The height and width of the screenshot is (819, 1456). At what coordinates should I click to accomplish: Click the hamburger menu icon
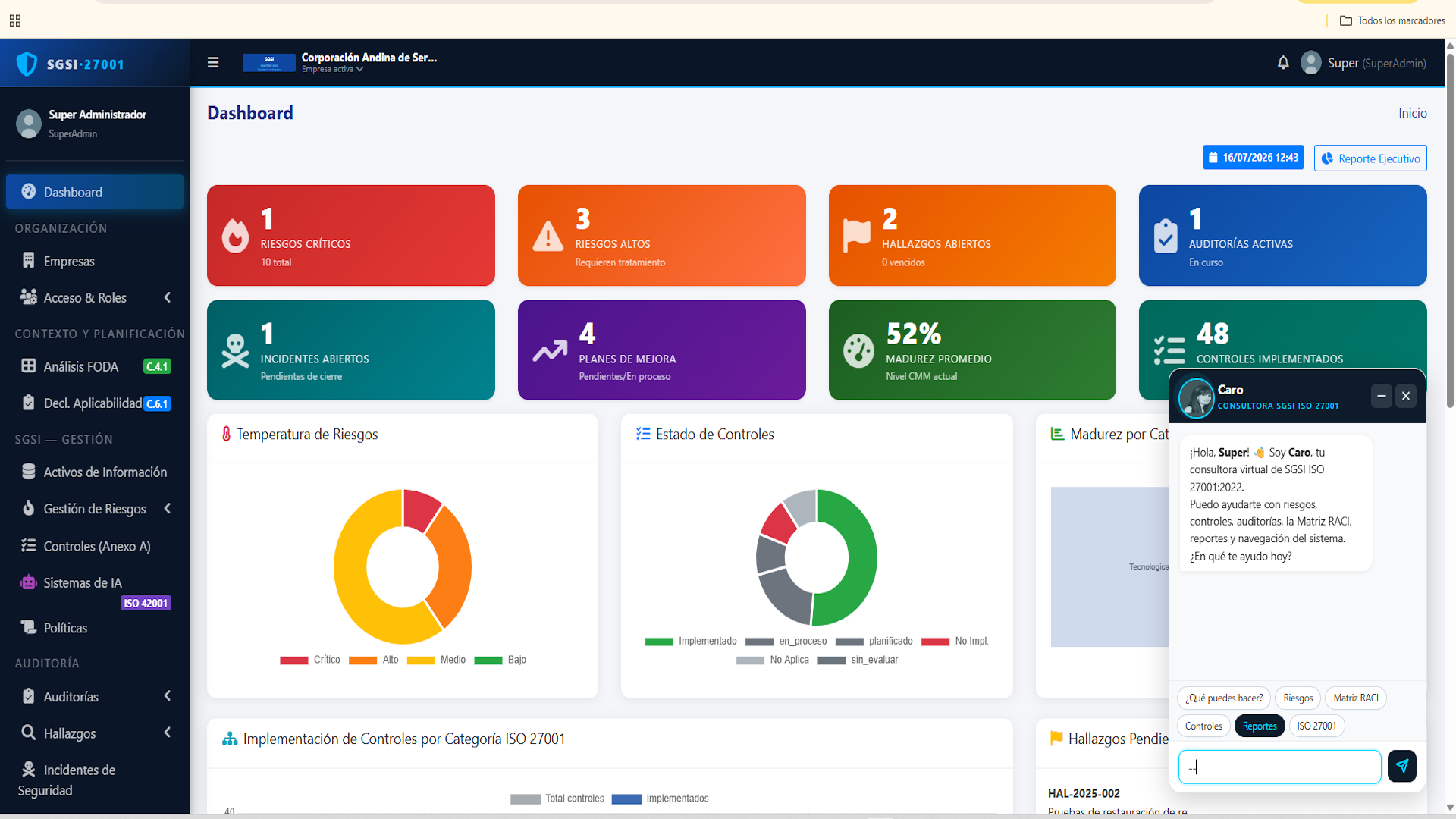tap(213, 63)
